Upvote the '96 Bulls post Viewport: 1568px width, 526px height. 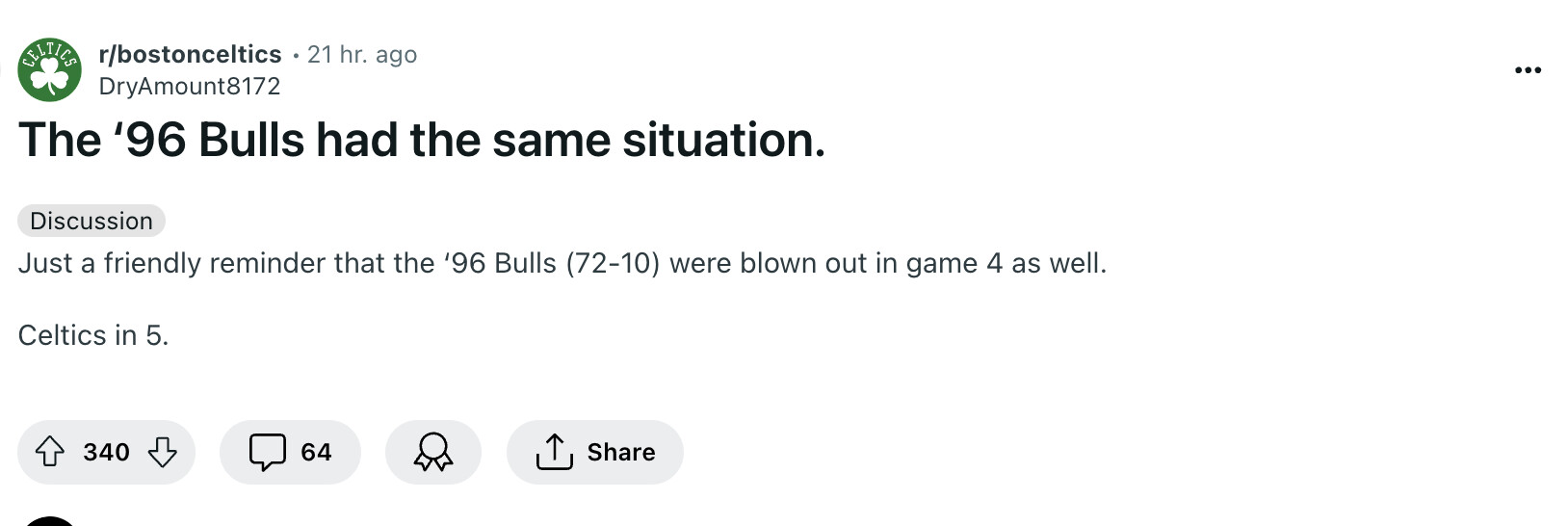click(x=50, y=452)
